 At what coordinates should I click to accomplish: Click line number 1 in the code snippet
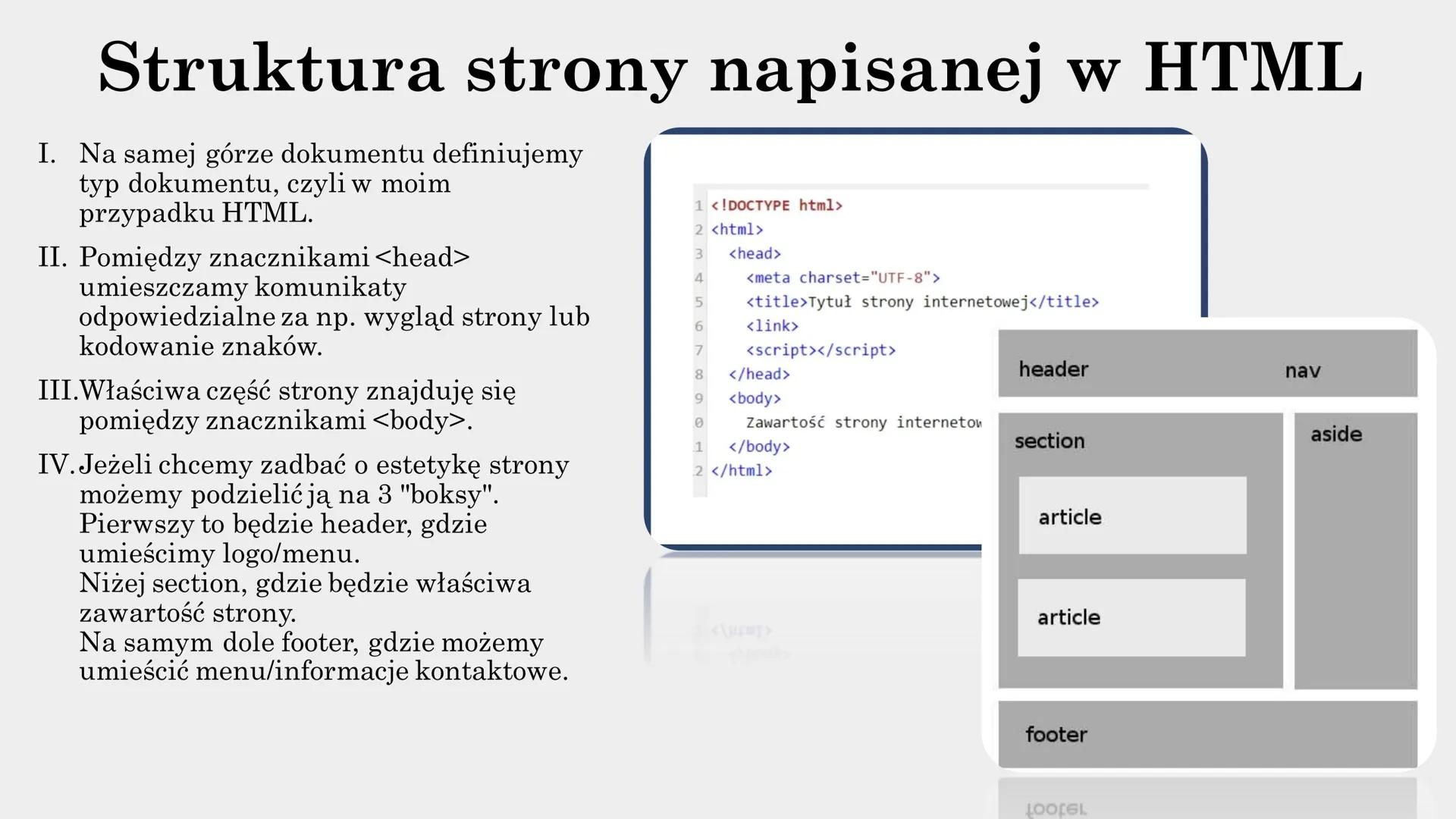tap(698, 205)
